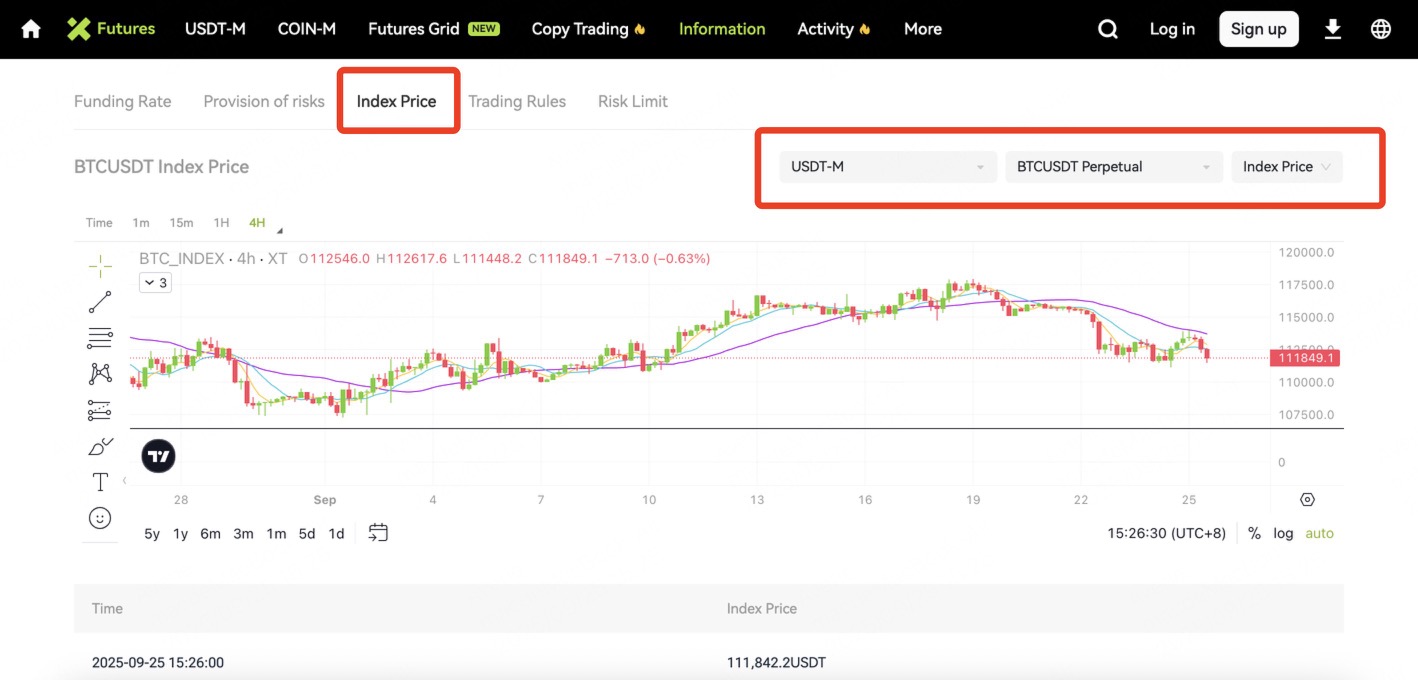Select the text annotation tool

click(100, 482)
